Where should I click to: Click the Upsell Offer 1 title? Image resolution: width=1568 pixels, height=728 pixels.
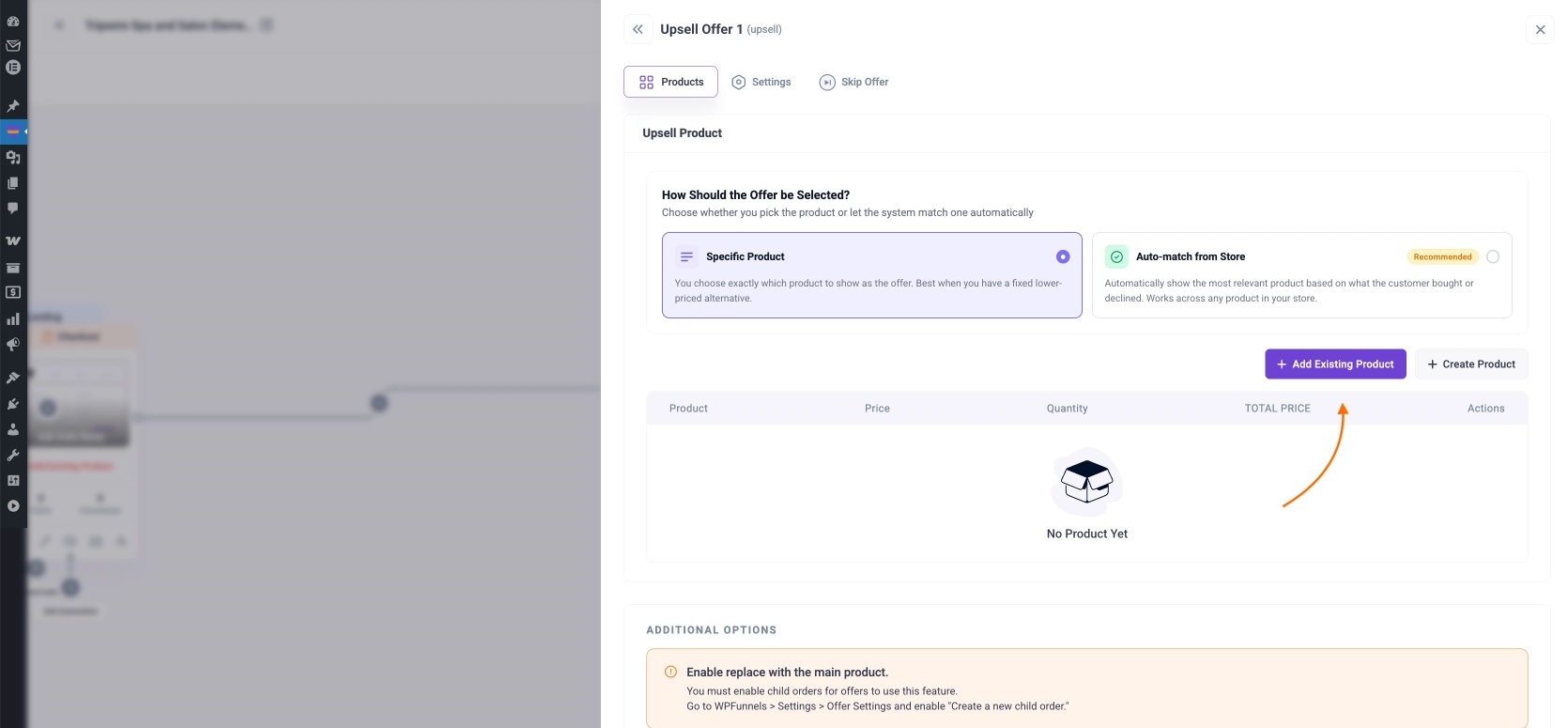(x=701, y=29)
